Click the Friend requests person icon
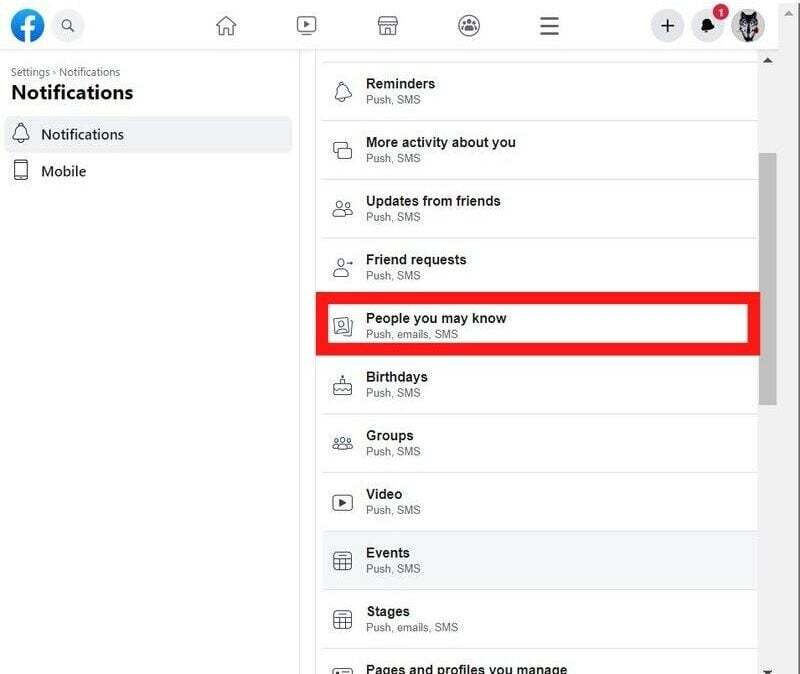The width and height of the screenshot is (800, 674). [343, 267]
